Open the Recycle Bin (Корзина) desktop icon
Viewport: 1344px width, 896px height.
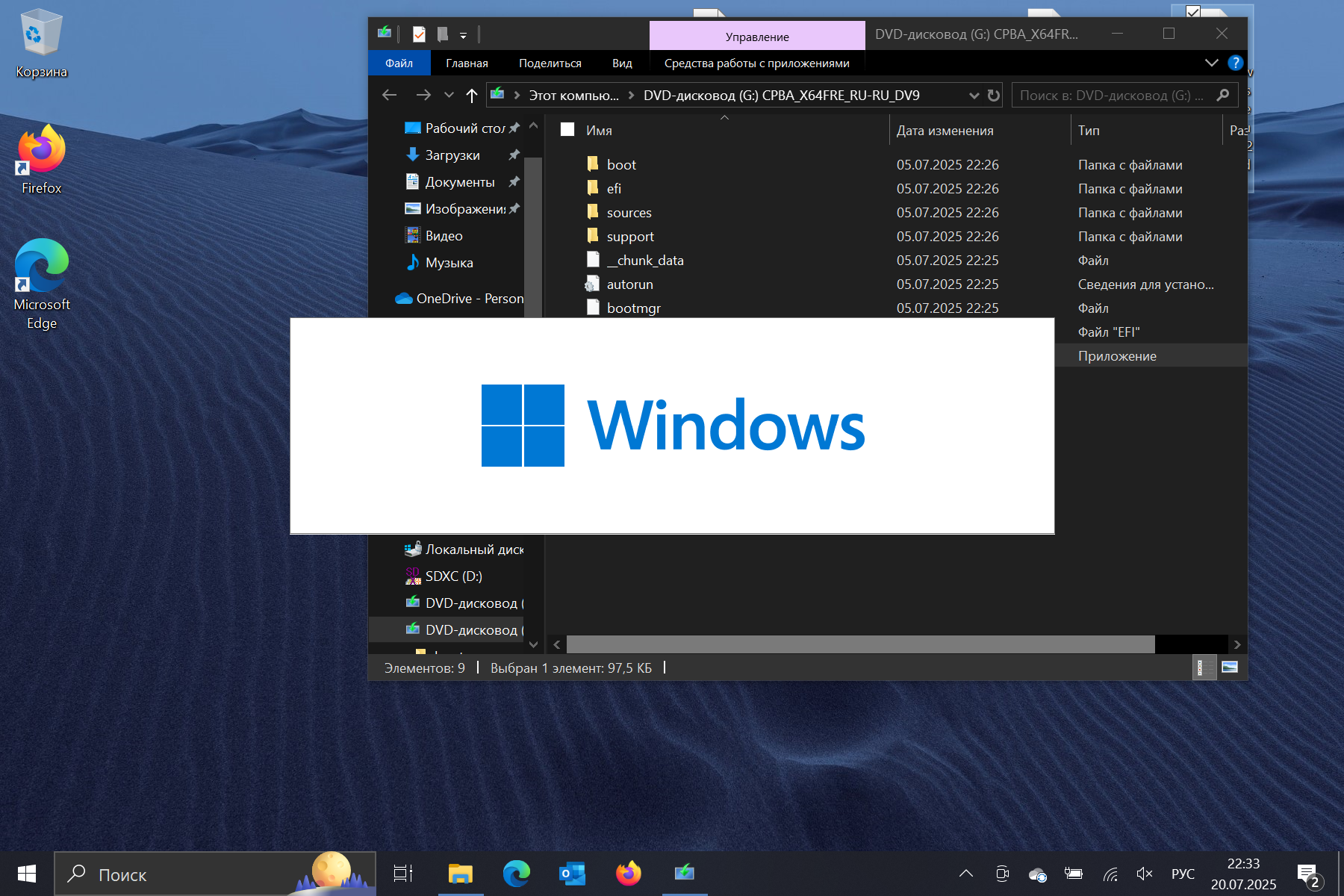pyautogui.click(x=41, y=43)
